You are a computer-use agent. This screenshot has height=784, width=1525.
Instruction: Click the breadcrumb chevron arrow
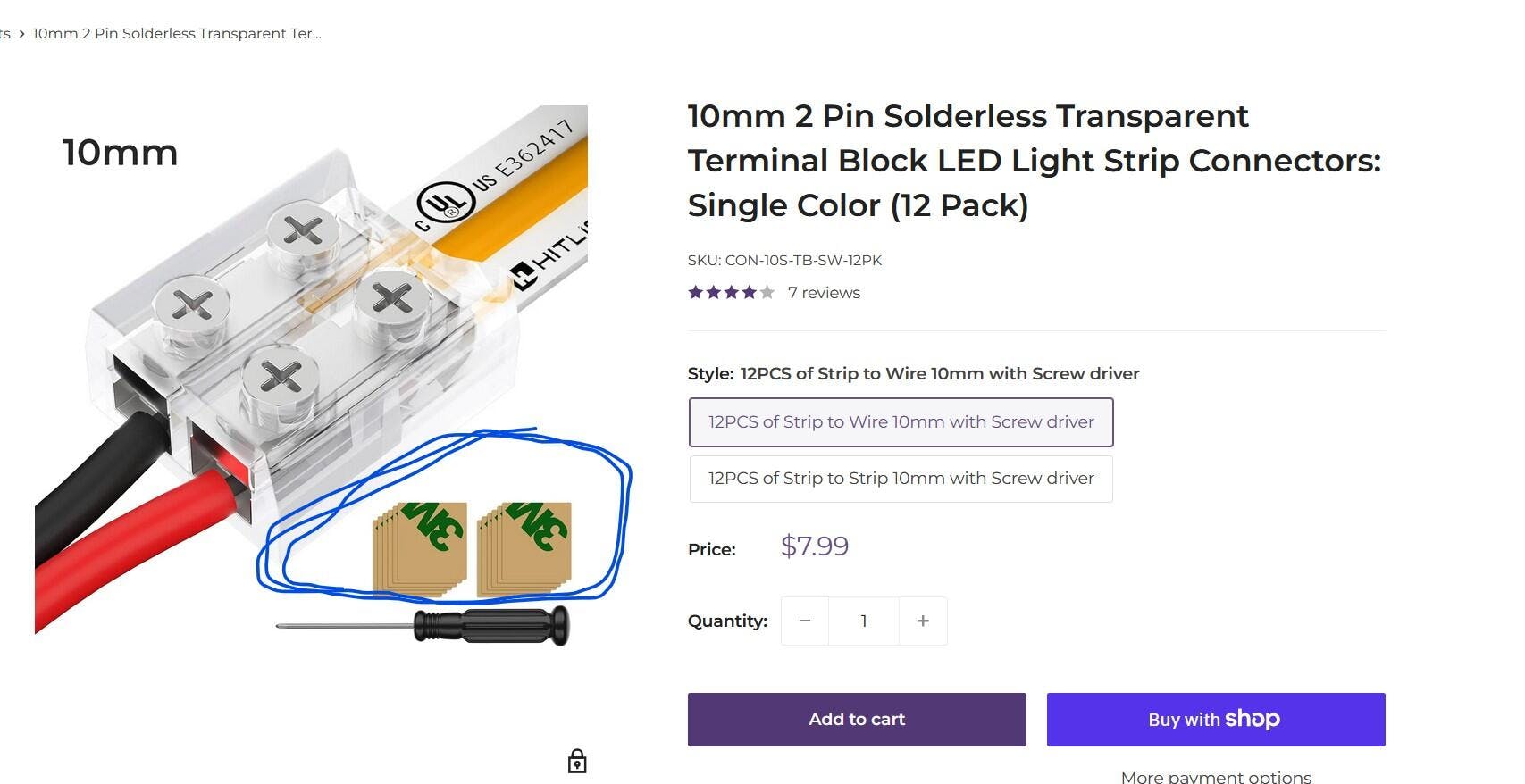pyautogui.click(x=21, y=34)
